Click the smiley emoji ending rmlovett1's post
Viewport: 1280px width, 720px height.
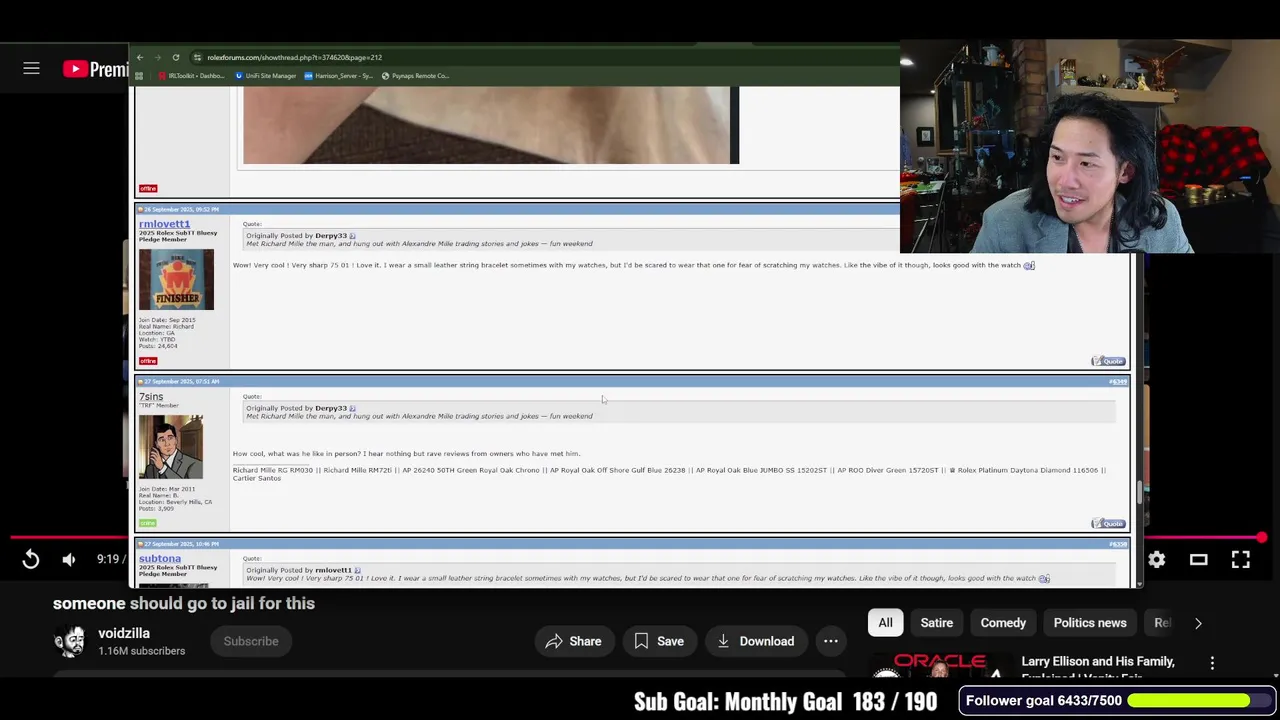[1029, 265]
